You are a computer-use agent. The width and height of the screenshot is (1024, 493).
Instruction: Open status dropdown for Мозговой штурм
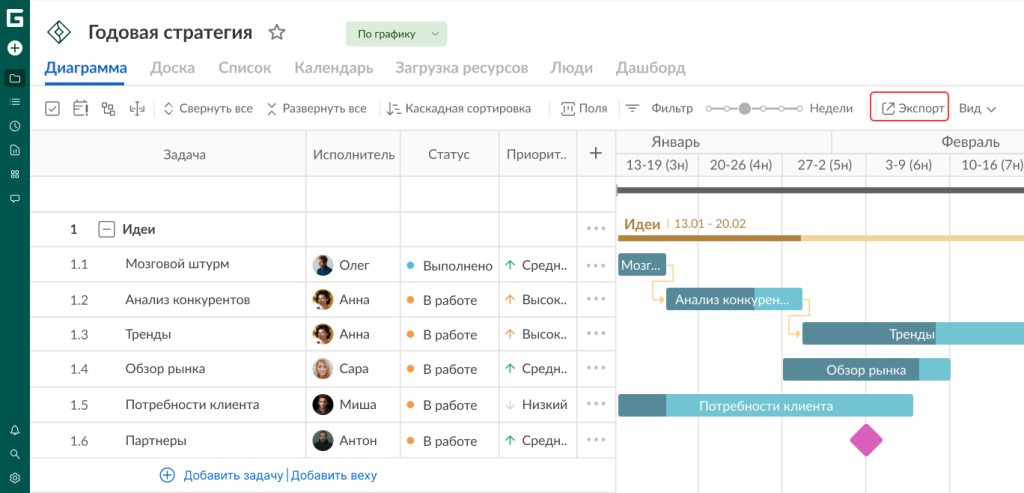[x=449, y=266]
